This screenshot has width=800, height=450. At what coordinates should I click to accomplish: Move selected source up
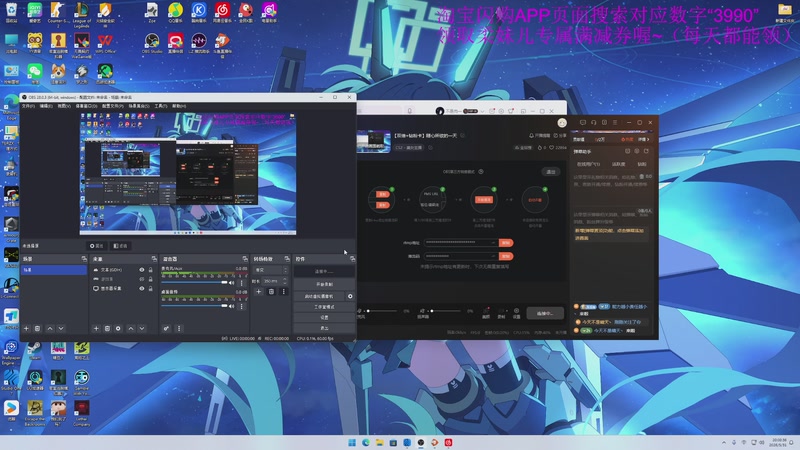pyautogui.click(x=131, y=329)
